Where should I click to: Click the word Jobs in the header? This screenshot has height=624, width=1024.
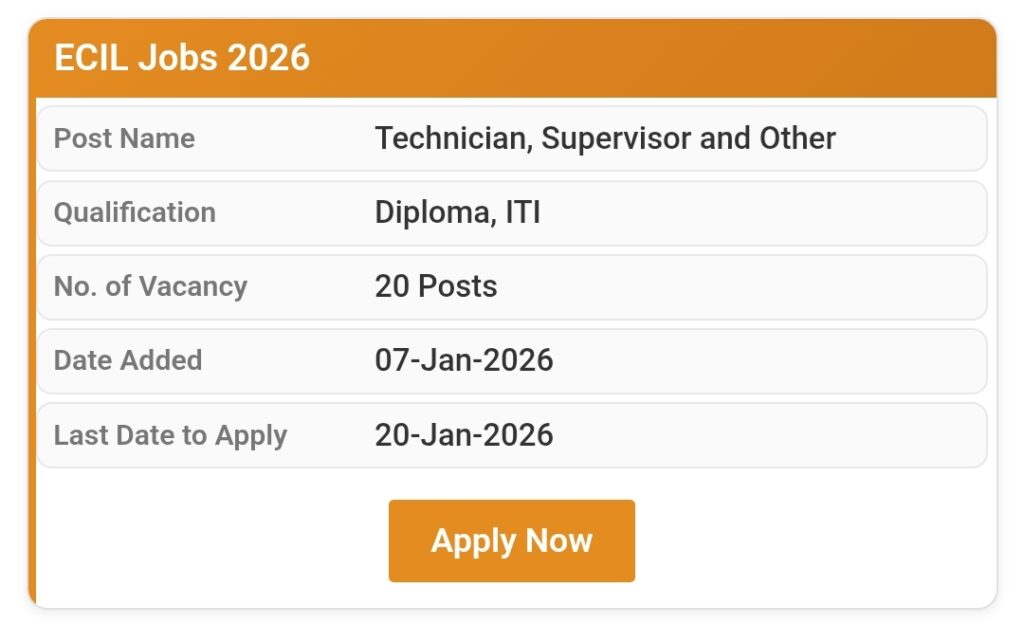(x=178, y=58)
